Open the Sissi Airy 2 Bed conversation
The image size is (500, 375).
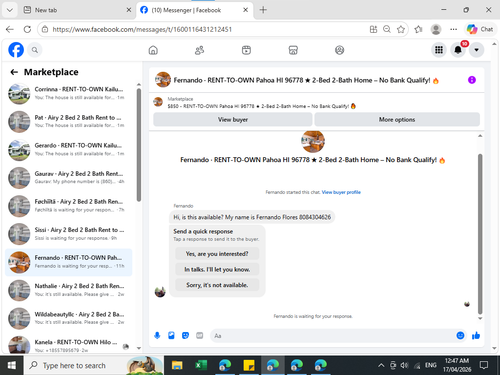[68, 234]
